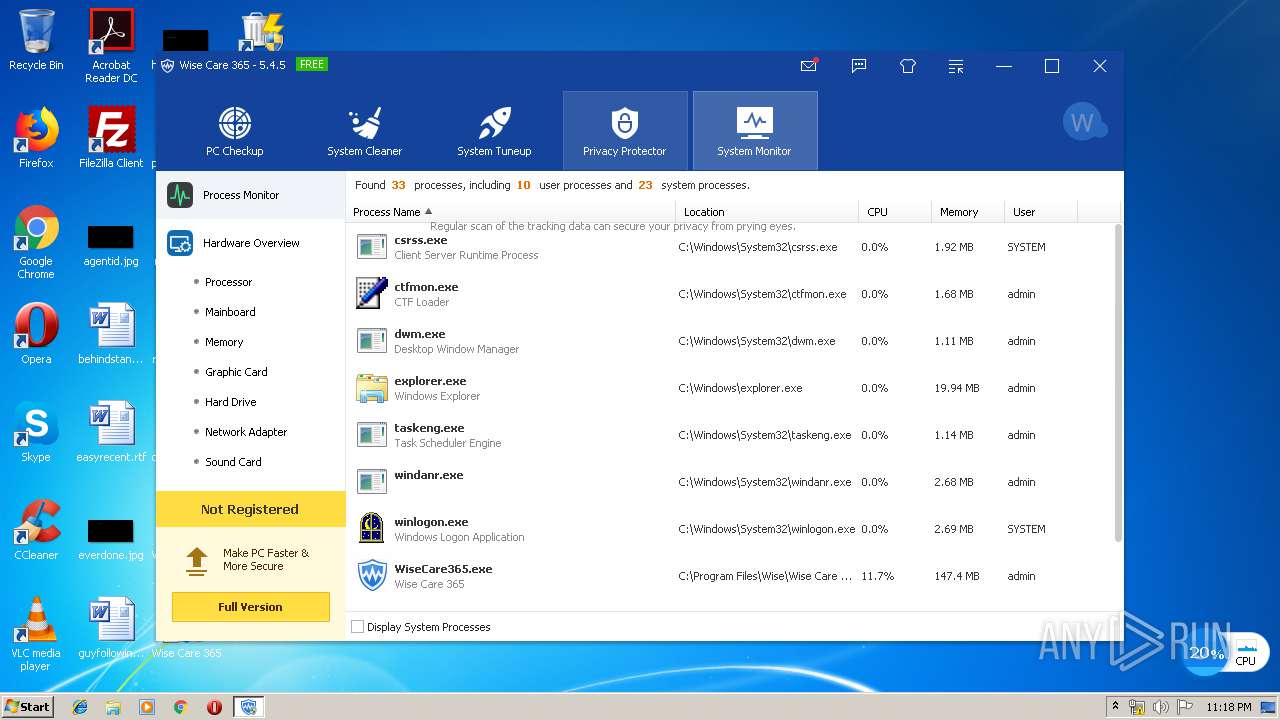Sort by Memory column header

coord(968,212)
